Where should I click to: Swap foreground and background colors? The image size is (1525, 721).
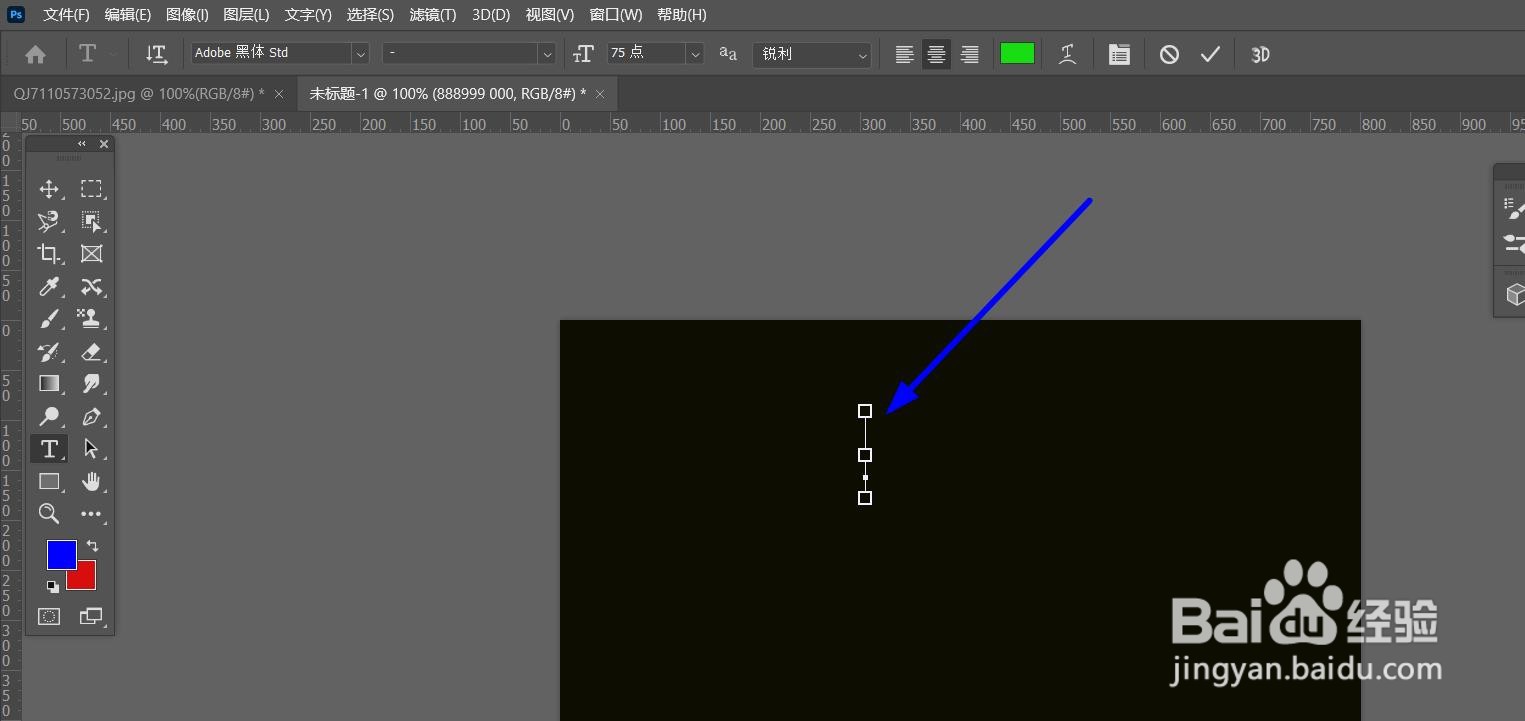click(x=92, y=546)
